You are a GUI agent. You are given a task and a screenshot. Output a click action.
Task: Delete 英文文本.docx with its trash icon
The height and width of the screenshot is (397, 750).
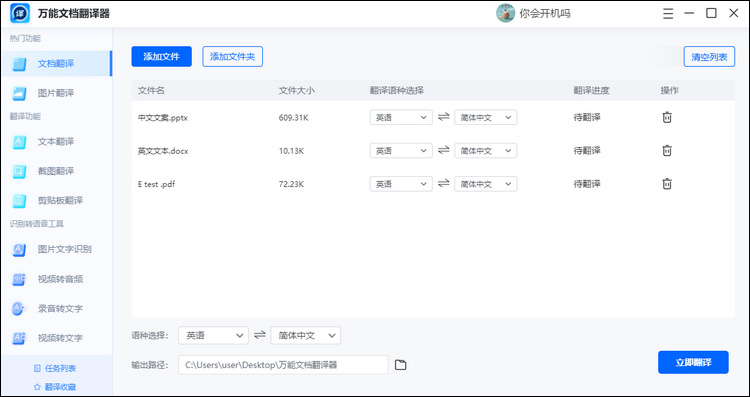coord(667,151)
